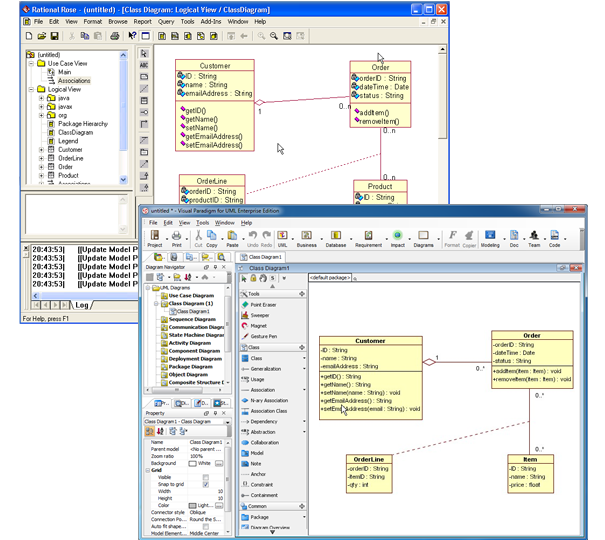Open the Add-Ins menu in Rational Rose
Image resolution: width=605 pixels, height=540 pixels.
(211, 22)
